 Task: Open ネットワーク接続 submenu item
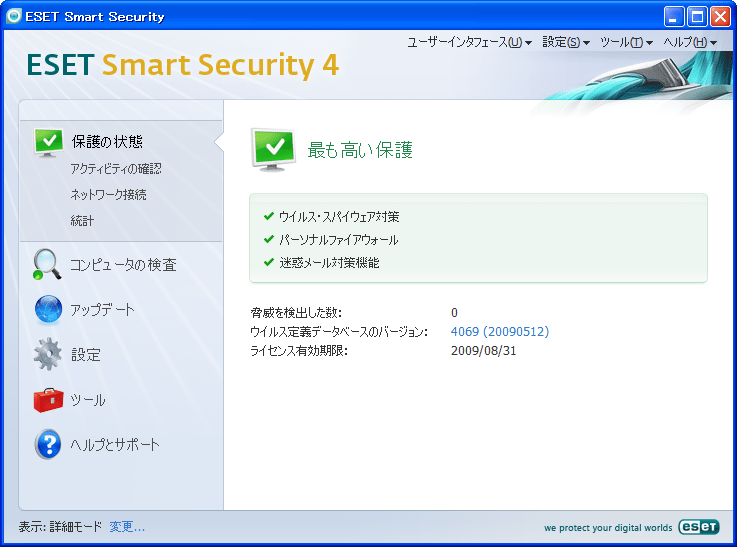(x=108, y=195)
